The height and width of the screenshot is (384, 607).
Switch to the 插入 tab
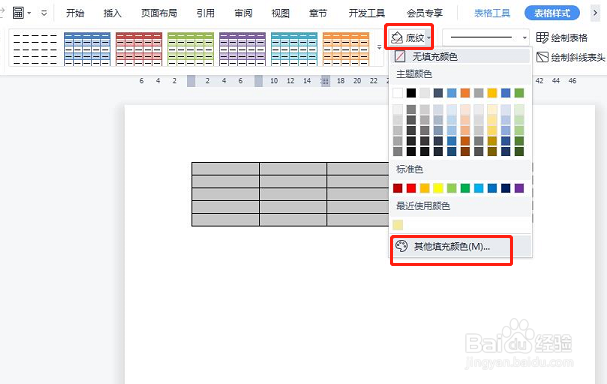pos(112,13)
